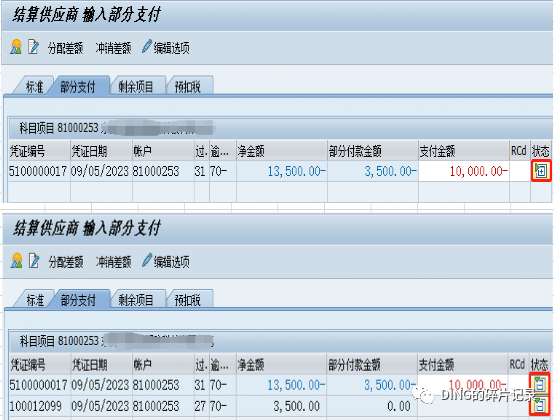Open 编辑选项 in the upper window toolbar
The height and width of the screenshot is (420, 554).
(166, 47)
